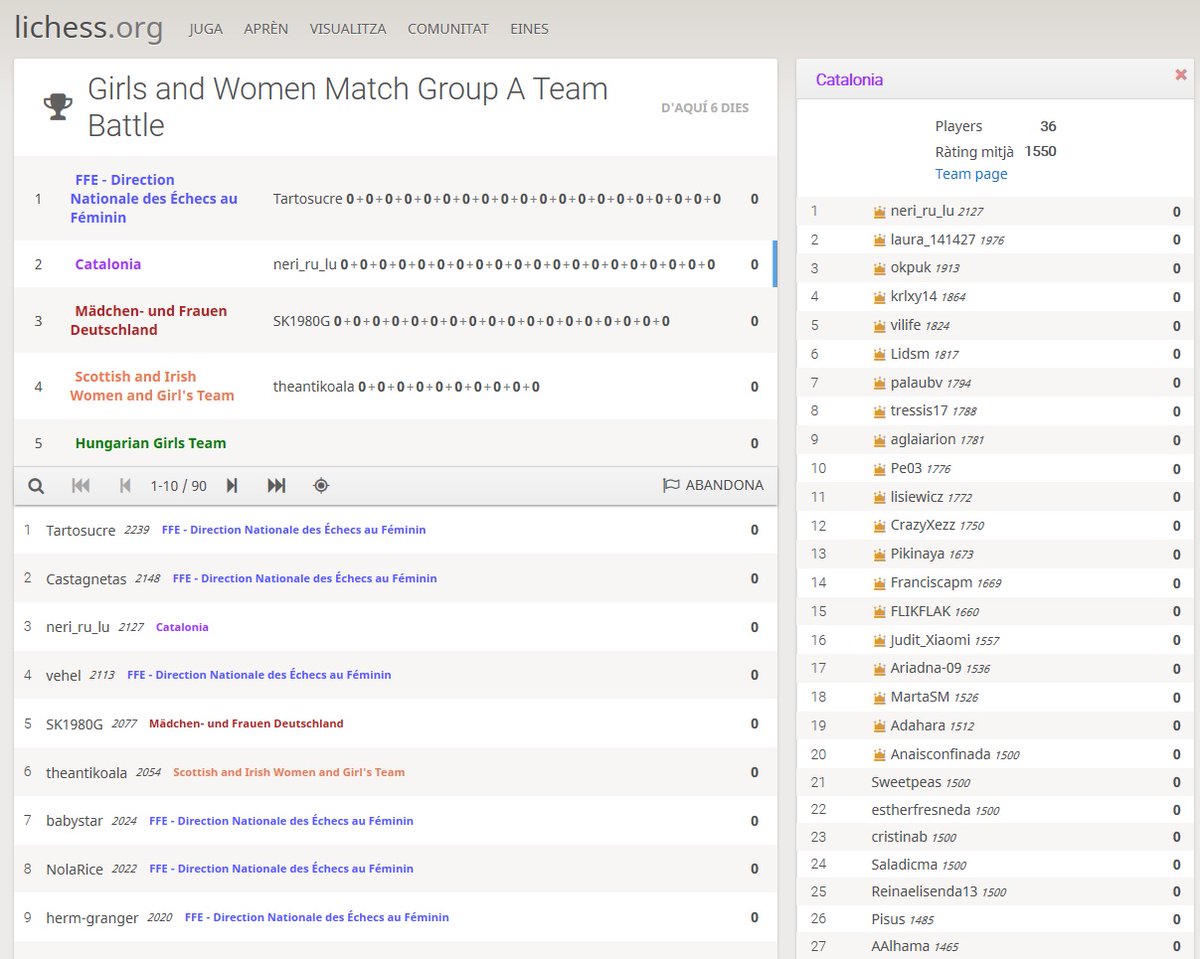The image size is (1200, 959).
Task: Select Hungarian Girls Team row
Action: [x=395, y=443]
